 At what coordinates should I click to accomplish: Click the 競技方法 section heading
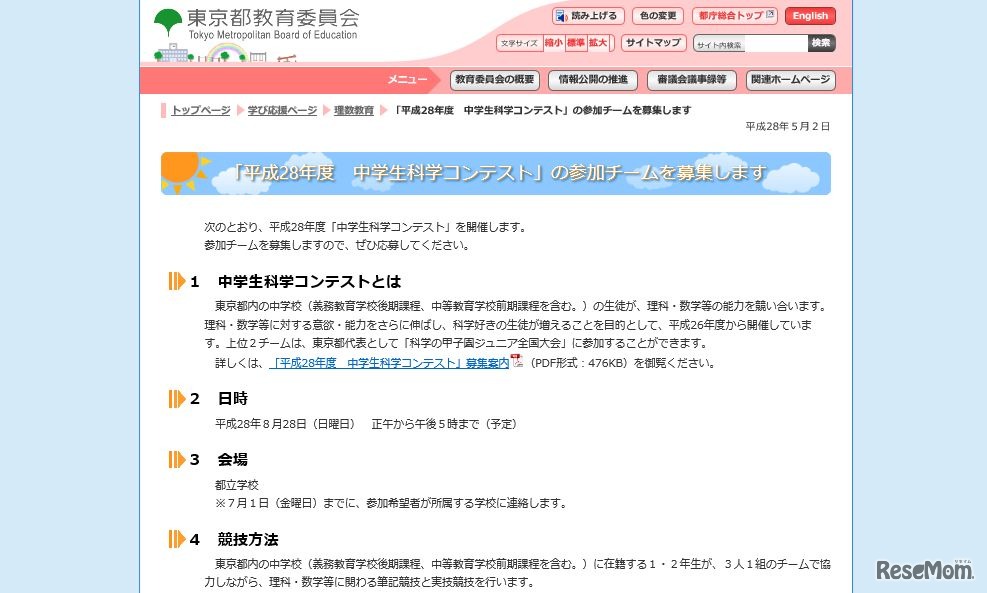click(248, 539)
